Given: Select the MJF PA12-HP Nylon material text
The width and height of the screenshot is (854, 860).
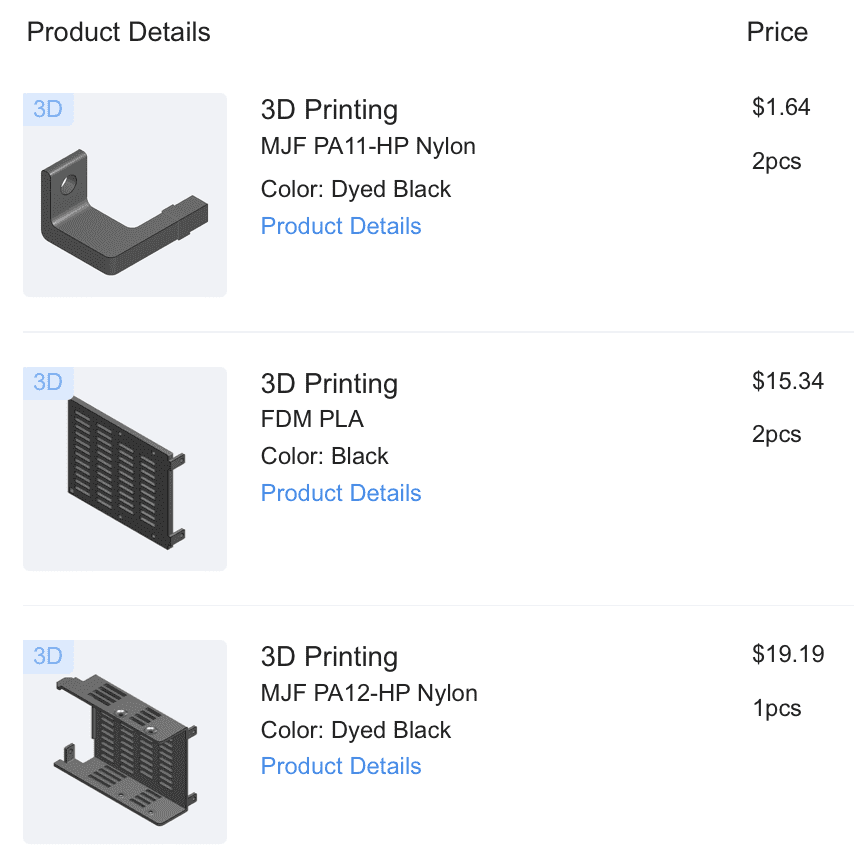Looking at the screenshot, I should coord(369,693).
